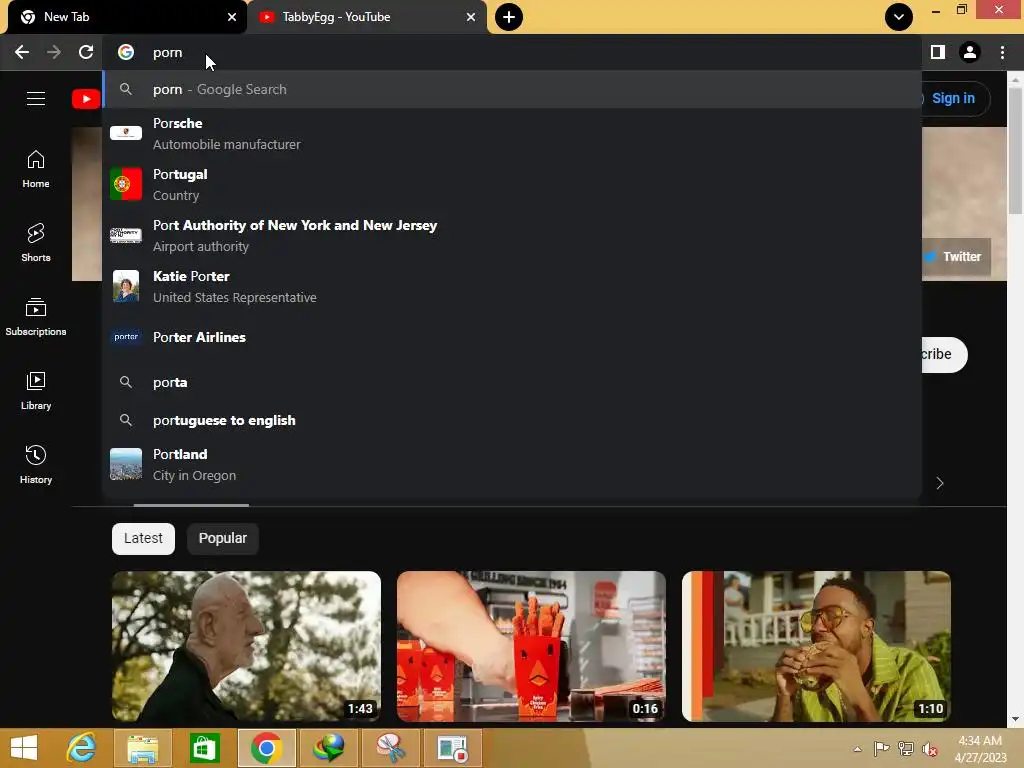Open the Action Center flag icon
1024x768 pixels.
(x=881, y=749)
